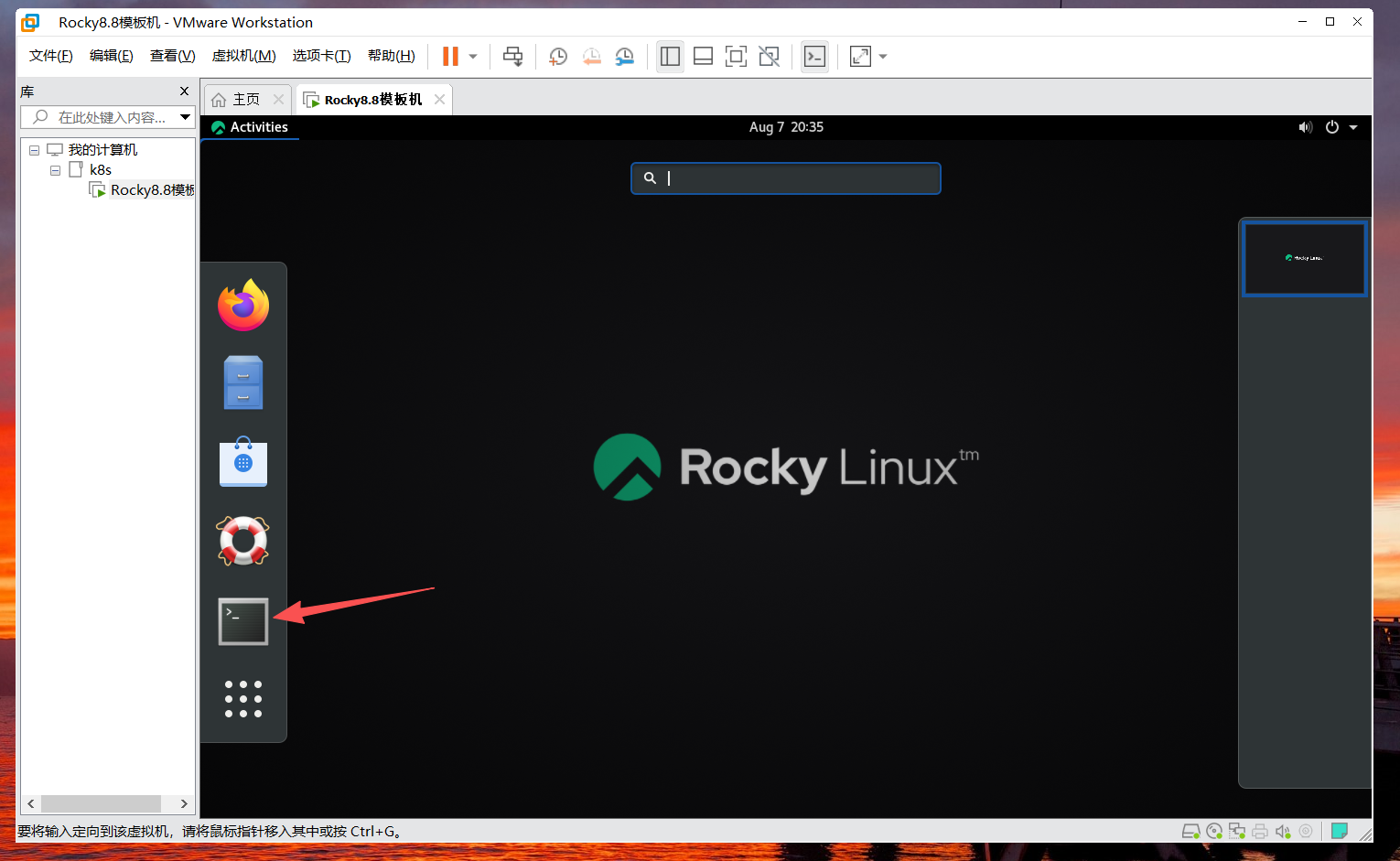Viewport: 1400px width, 861px height.
Task: Launch Terminal from the dash
Action: pyautogui.click(x=243, y=622)
